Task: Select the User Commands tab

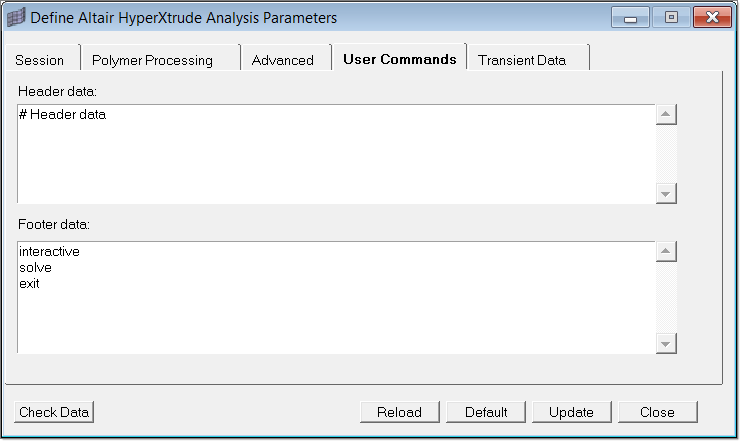Action: (x=399, y=59)
